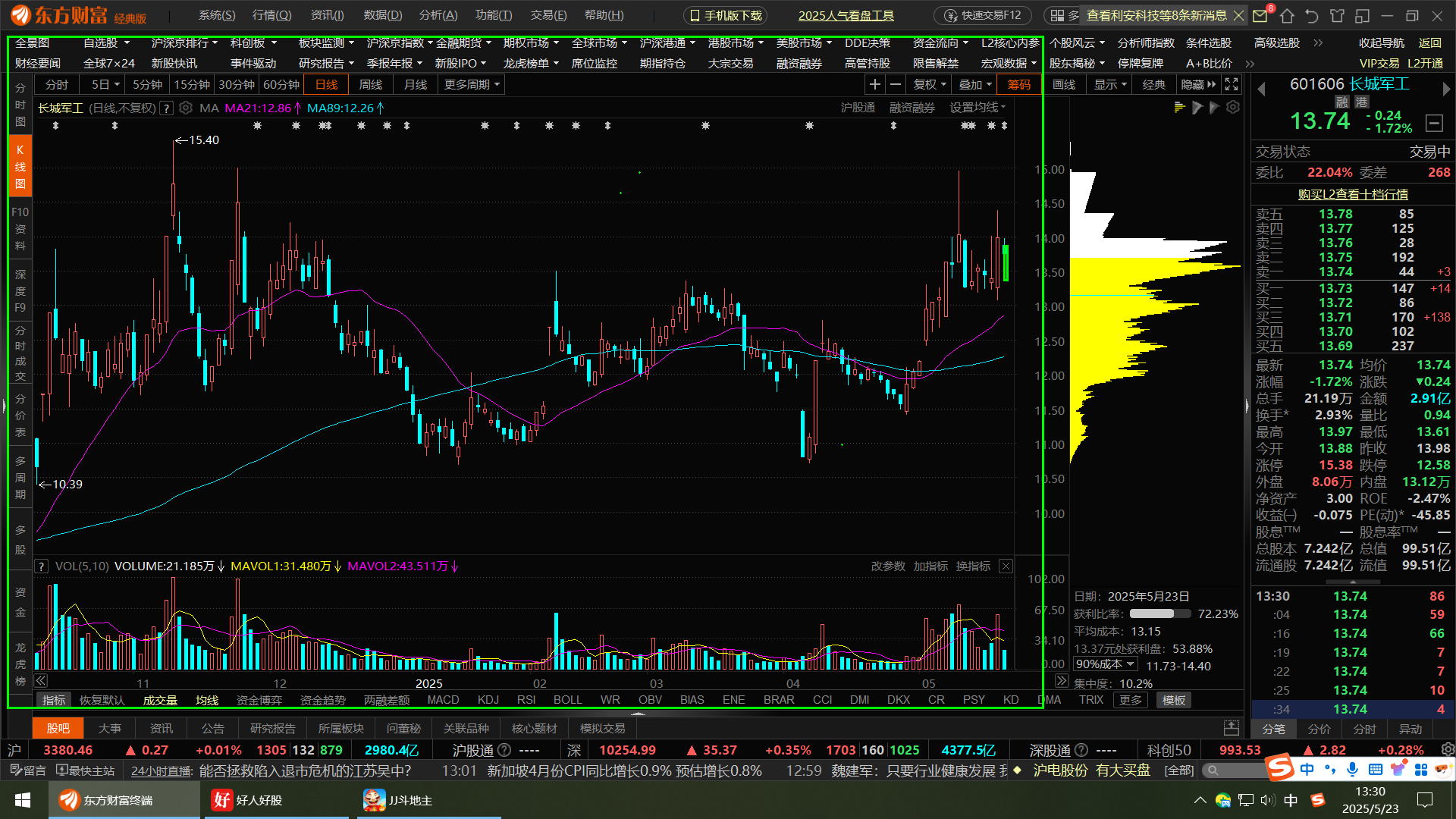Open the Windows notification center icon

pos(1425,800)
